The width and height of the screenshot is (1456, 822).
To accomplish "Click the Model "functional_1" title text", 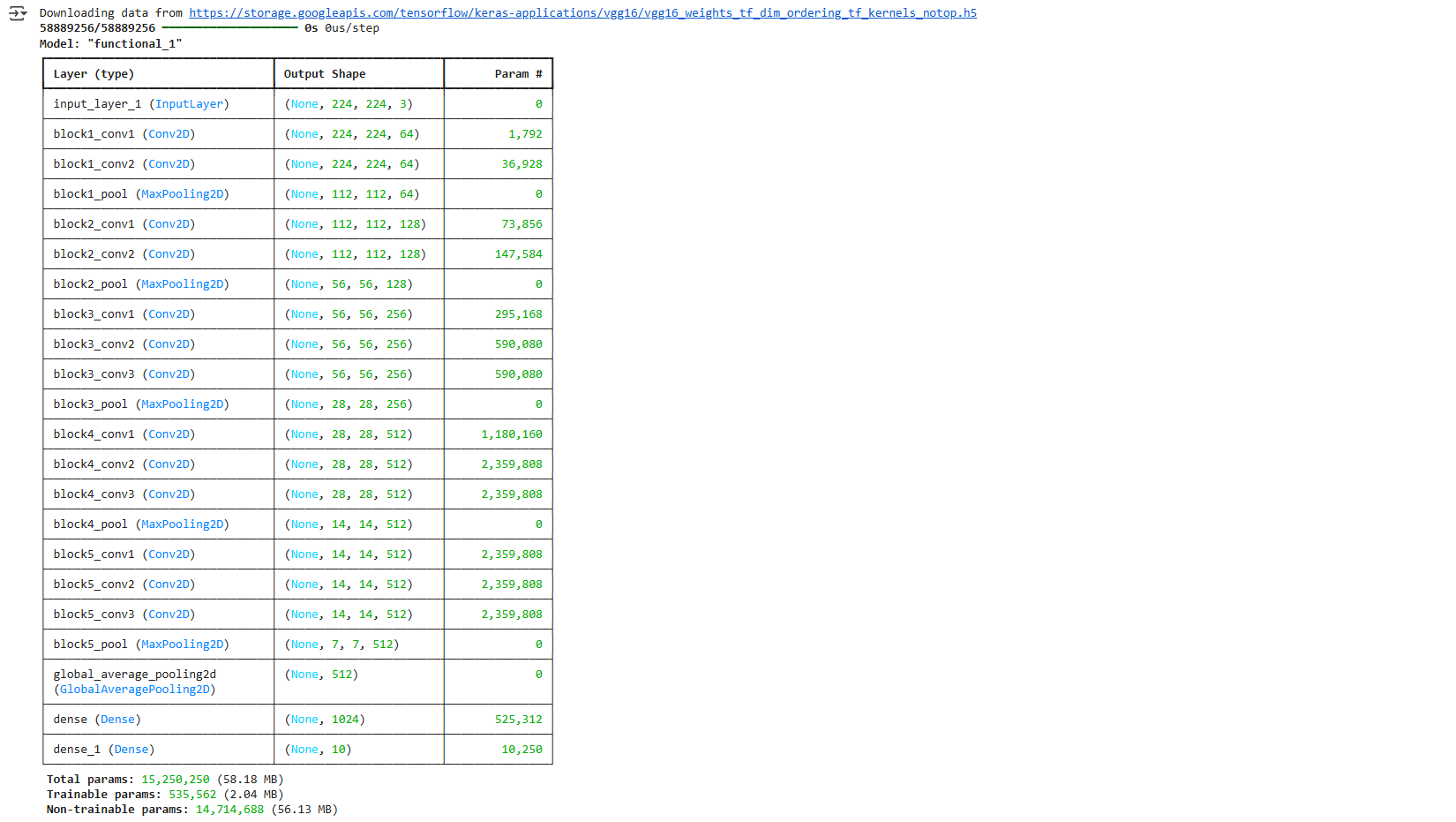I will point(110,44).
